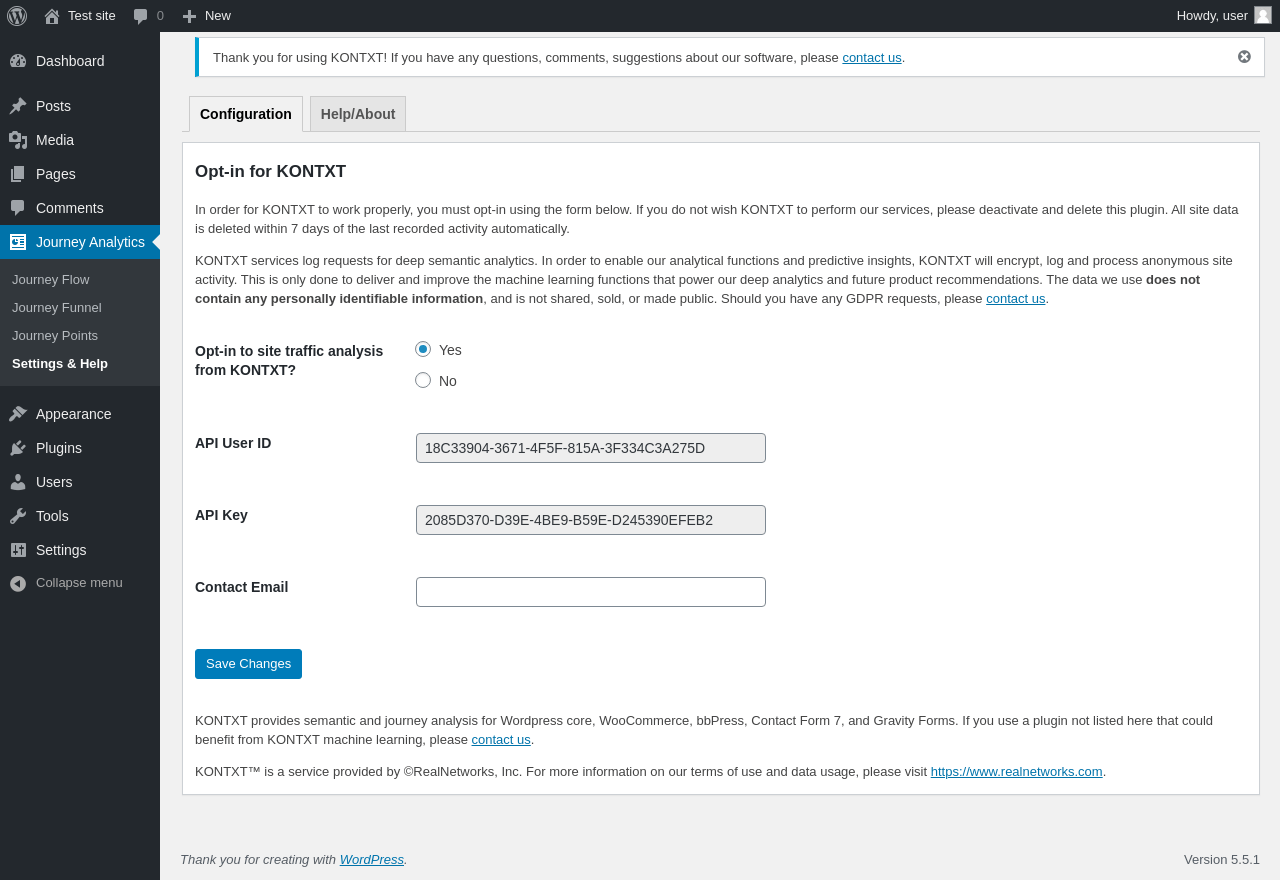The width and height of the screenshot is (1280, 880).
Task: Switch to the Help/About tab
Action: coord(358,114)
